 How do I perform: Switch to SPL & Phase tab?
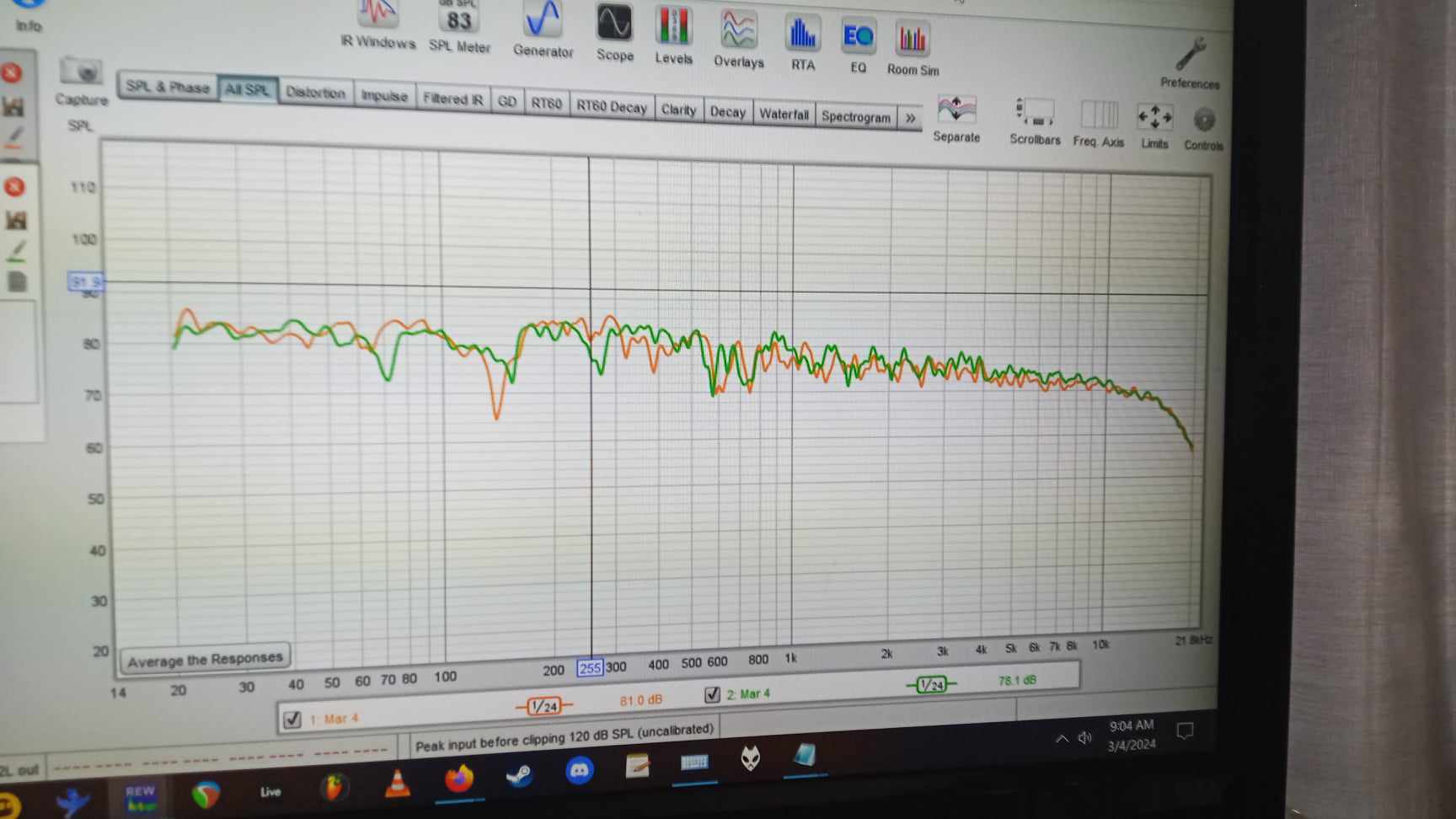click(x=167, y=86)
